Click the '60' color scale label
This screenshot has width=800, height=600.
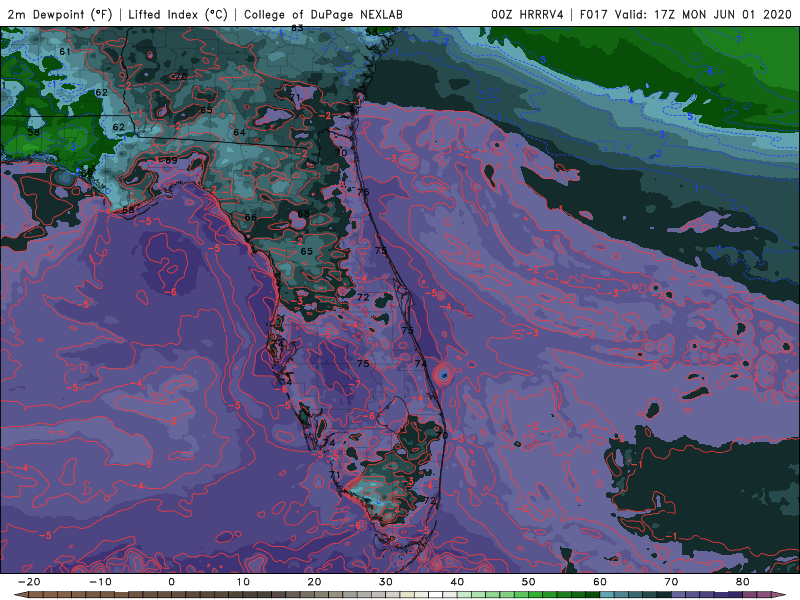[x=600, y=582]
